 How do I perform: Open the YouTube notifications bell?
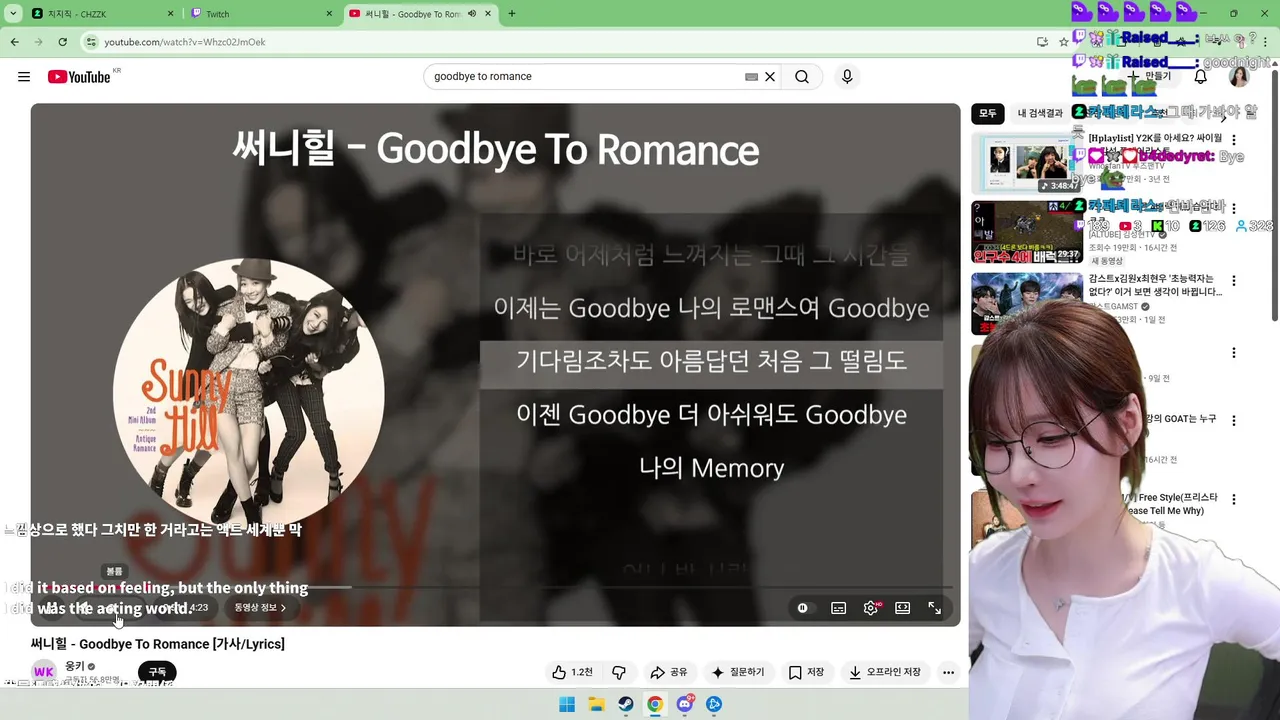point(1200,77)
